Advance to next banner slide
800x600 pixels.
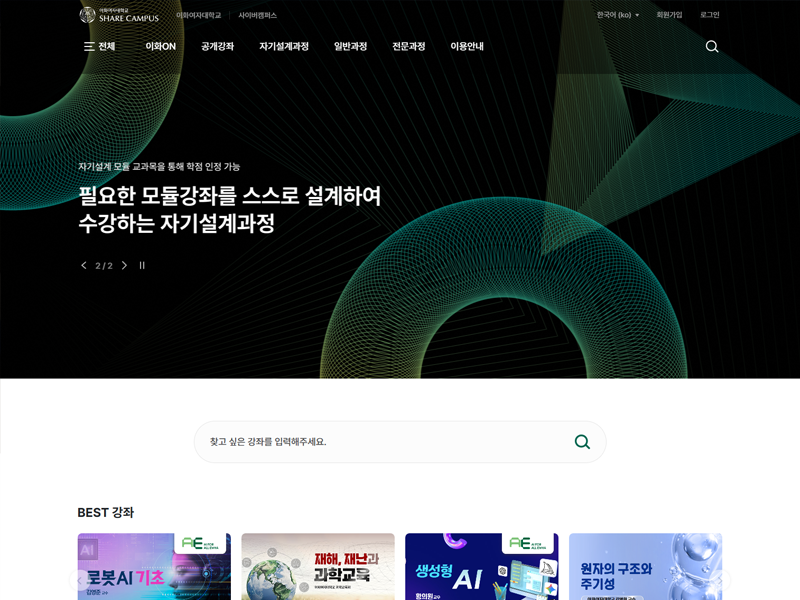[124, 266]
